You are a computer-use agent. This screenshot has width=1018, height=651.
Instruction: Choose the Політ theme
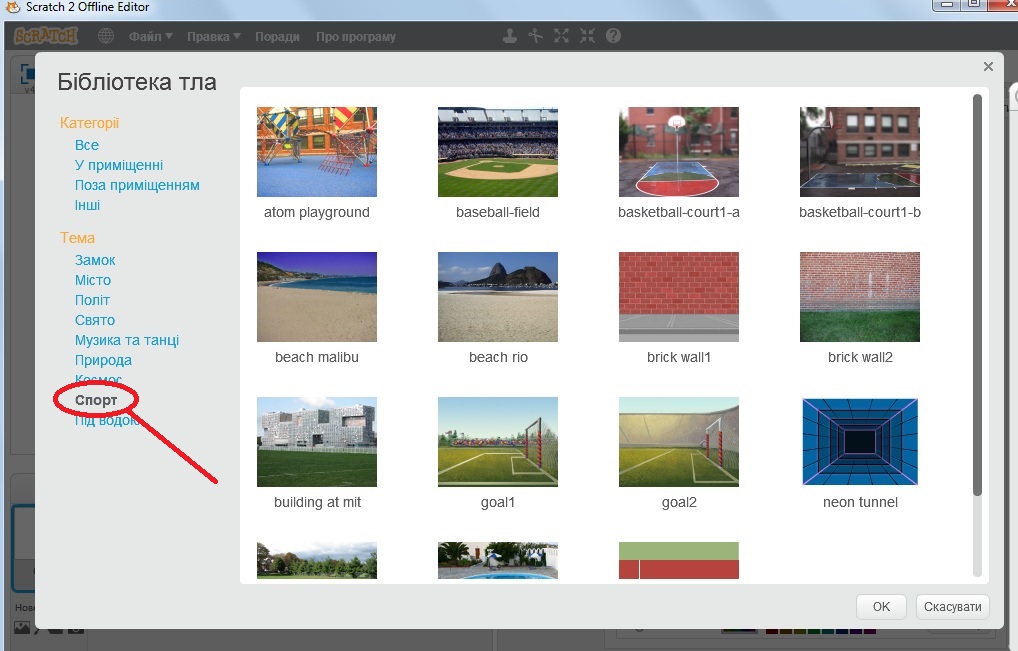92,301
